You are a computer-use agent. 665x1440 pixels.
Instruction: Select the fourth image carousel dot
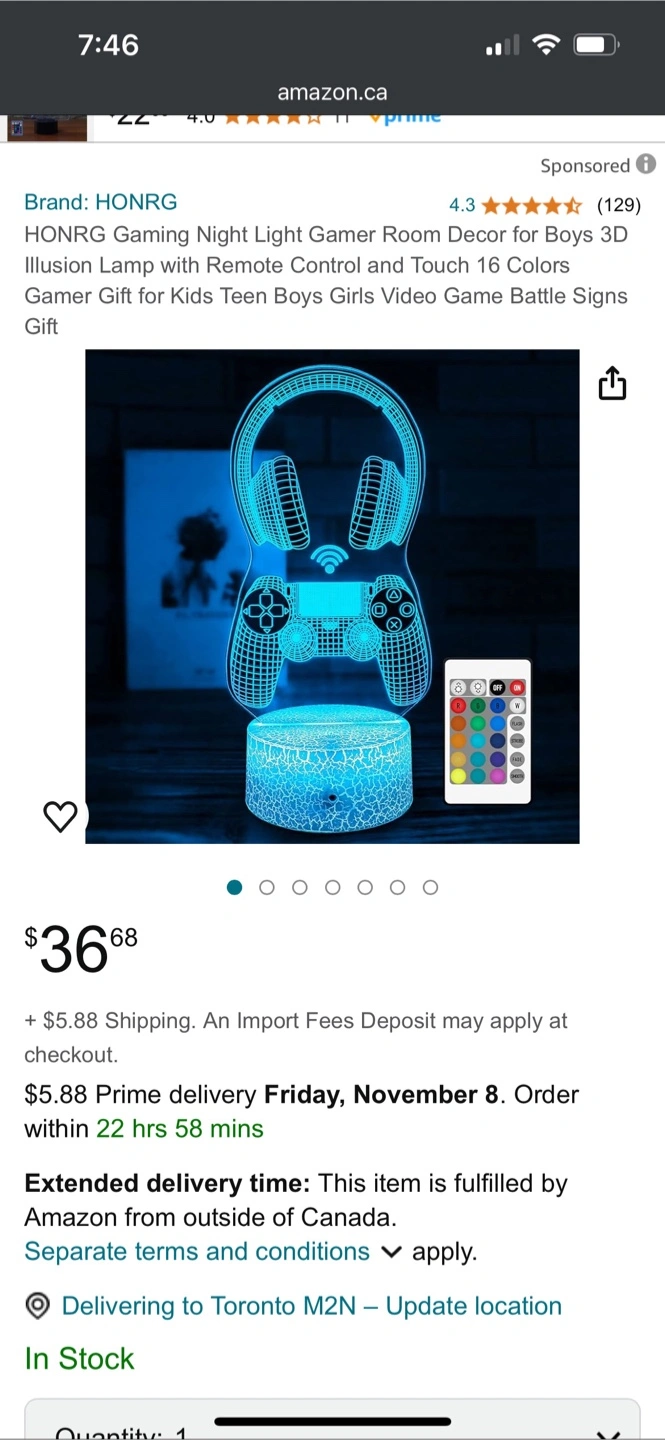(x=332, y=887)
